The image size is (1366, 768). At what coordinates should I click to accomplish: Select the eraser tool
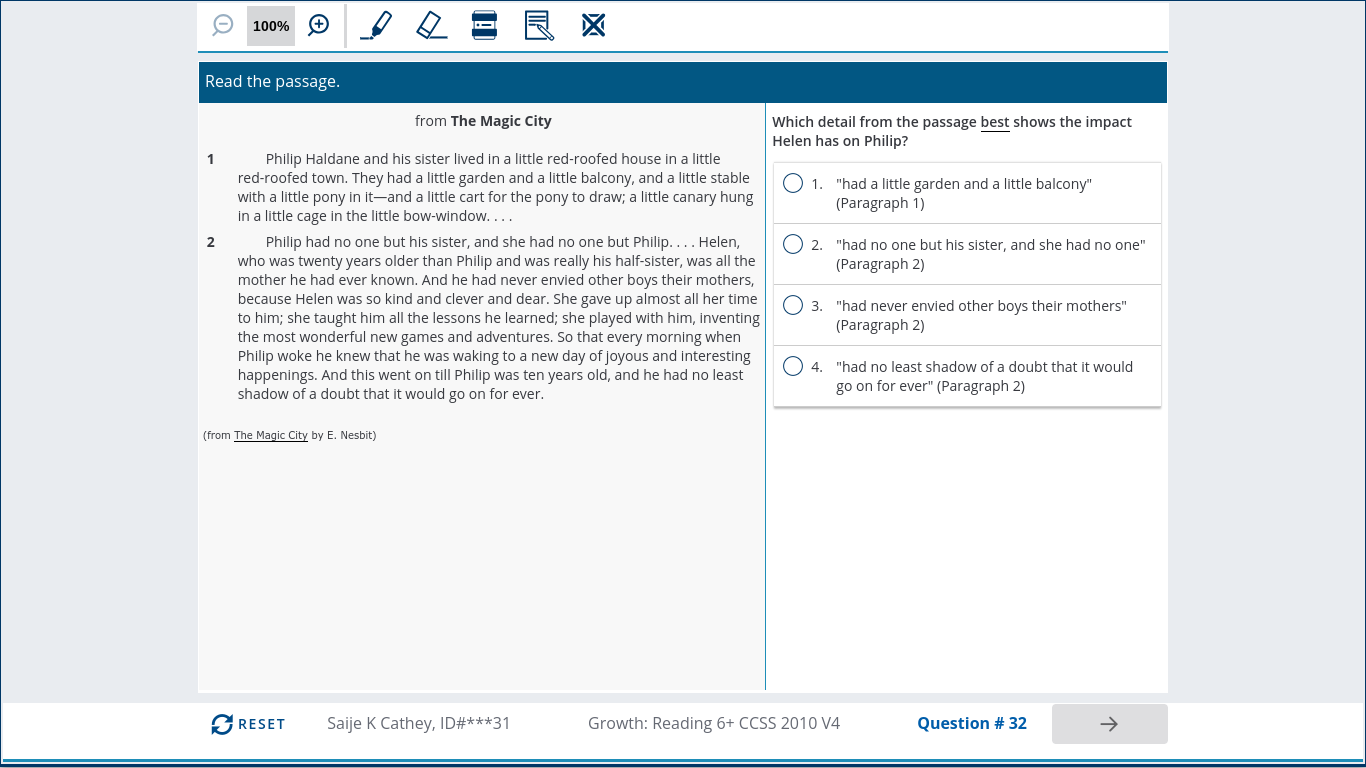(x=431, y=25)
